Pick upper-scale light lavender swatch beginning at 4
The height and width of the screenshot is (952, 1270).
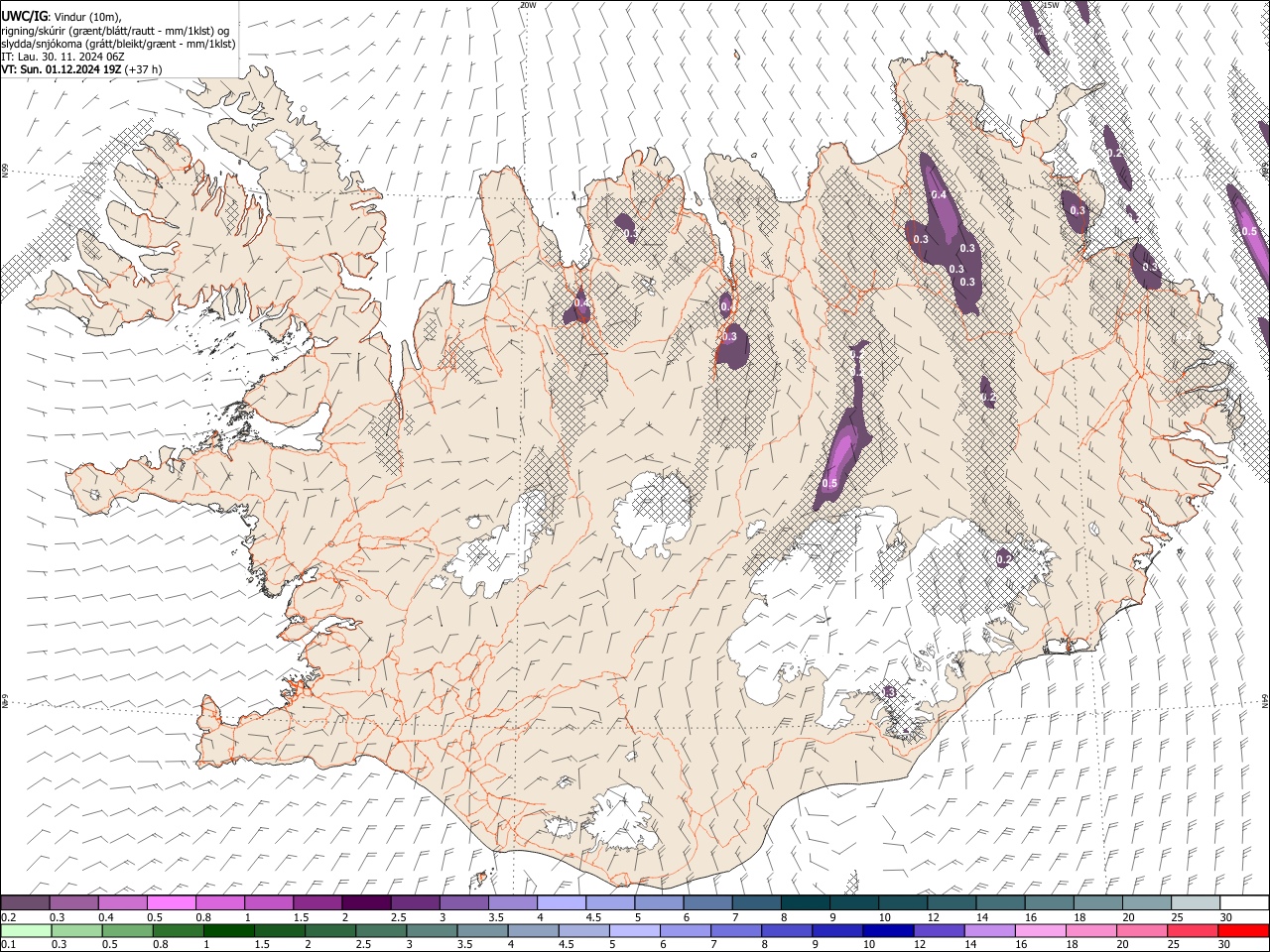[561, 902]
